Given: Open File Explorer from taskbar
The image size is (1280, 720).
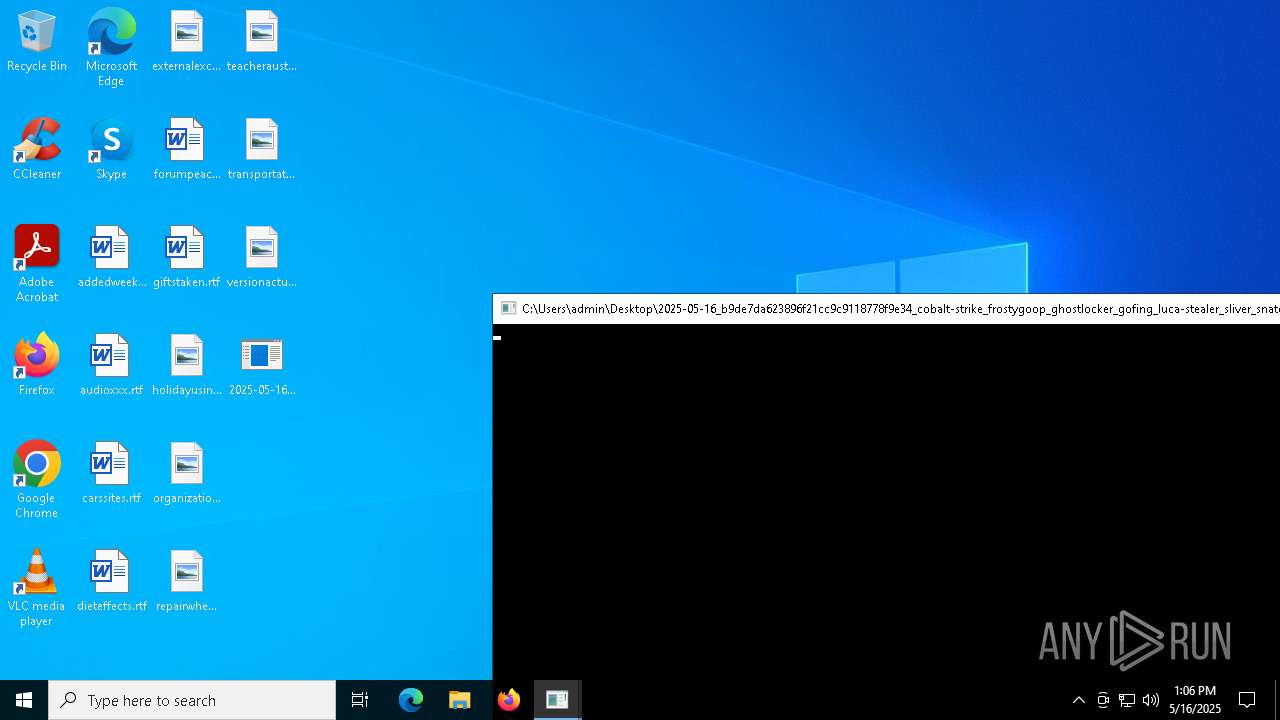Looking at the screenshot, I should pyautogui.click(x=460, y=700).
